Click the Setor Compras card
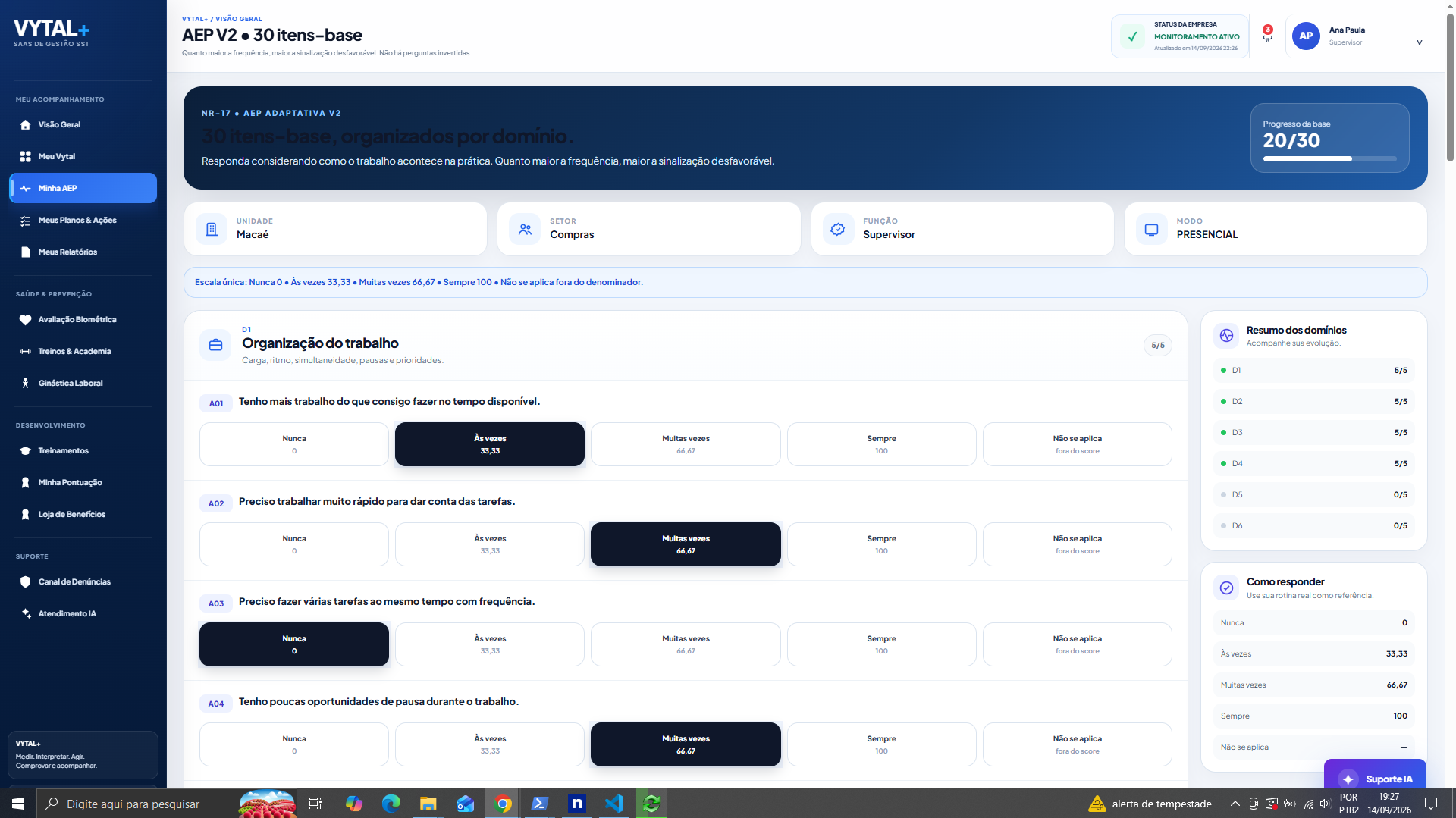Viewport: 1456px width, 818px height. pos(649,229)
